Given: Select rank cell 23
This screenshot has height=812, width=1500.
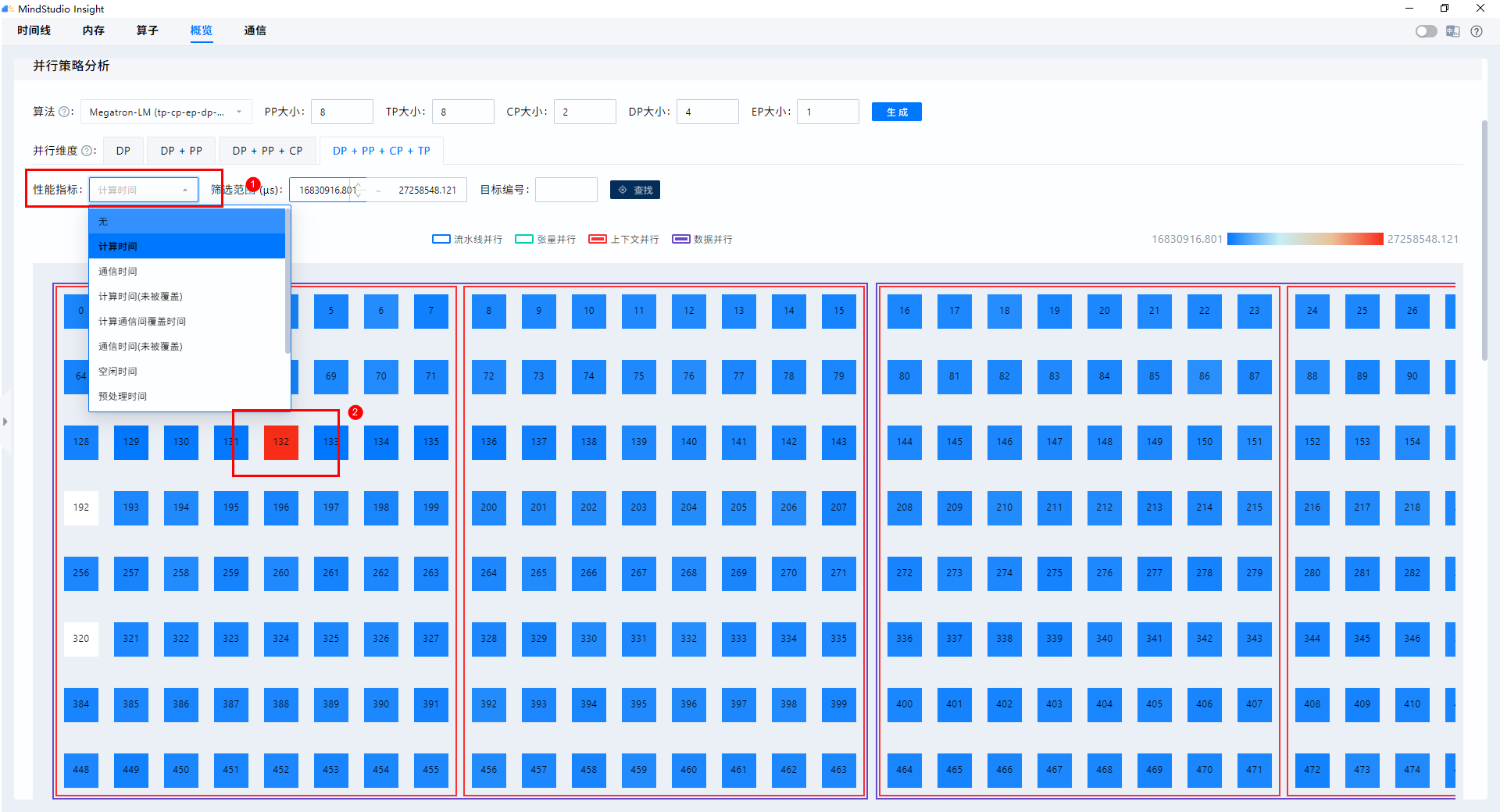Looking at the screenshot, I should 1255,311.
